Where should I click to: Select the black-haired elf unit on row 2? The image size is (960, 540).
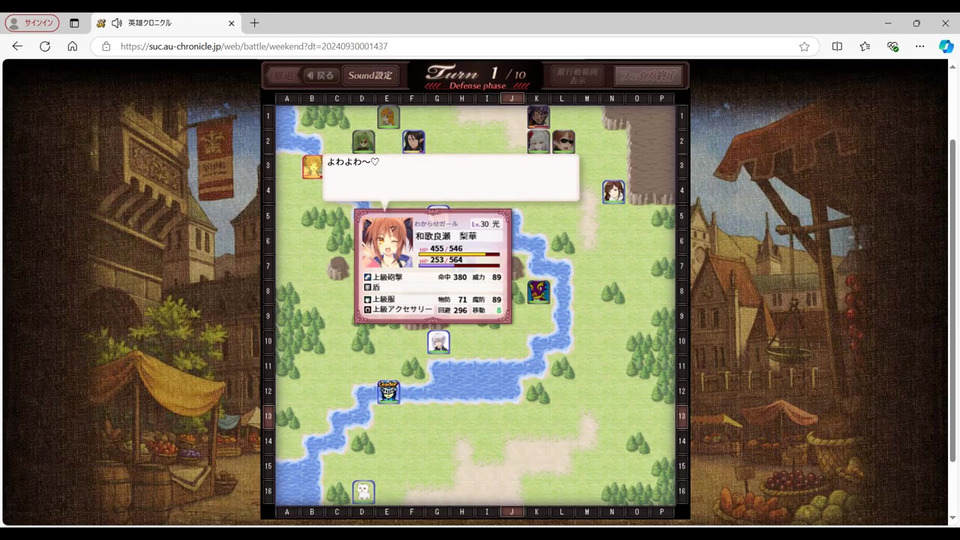tap(413, 141)
